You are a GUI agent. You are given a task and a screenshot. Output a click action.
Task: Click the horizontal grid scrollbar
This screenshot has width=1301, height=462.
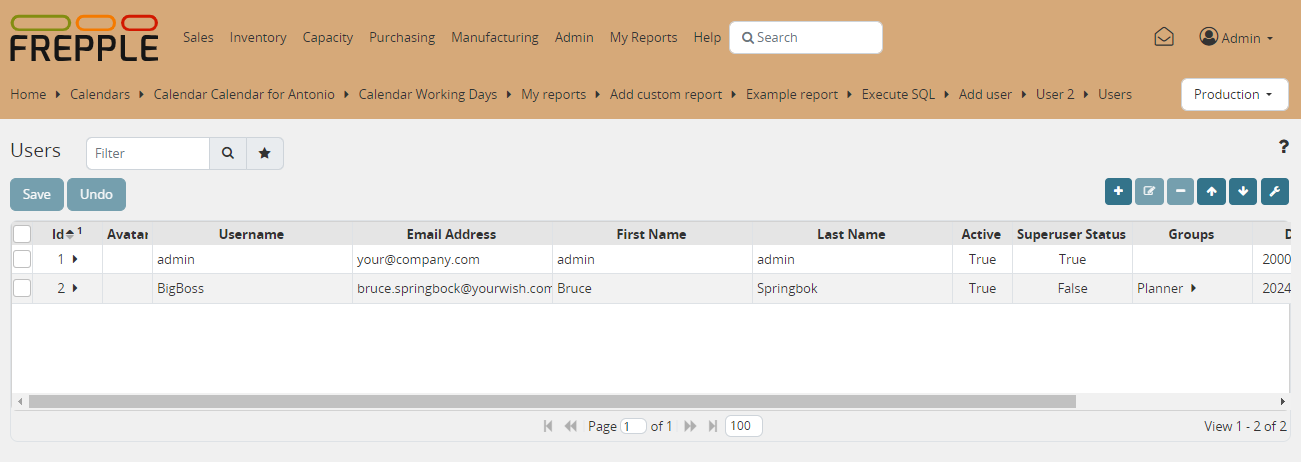coord(552,401)
